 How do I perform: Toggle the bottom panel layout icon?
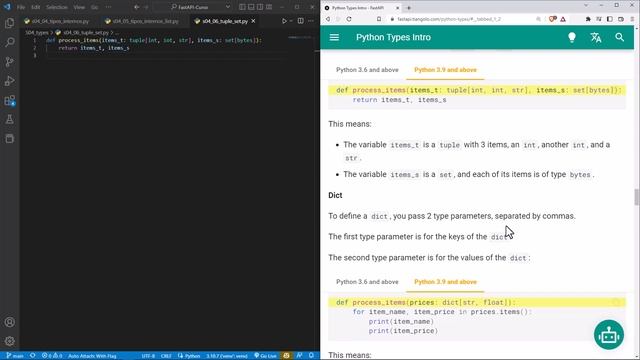point(251,7)
